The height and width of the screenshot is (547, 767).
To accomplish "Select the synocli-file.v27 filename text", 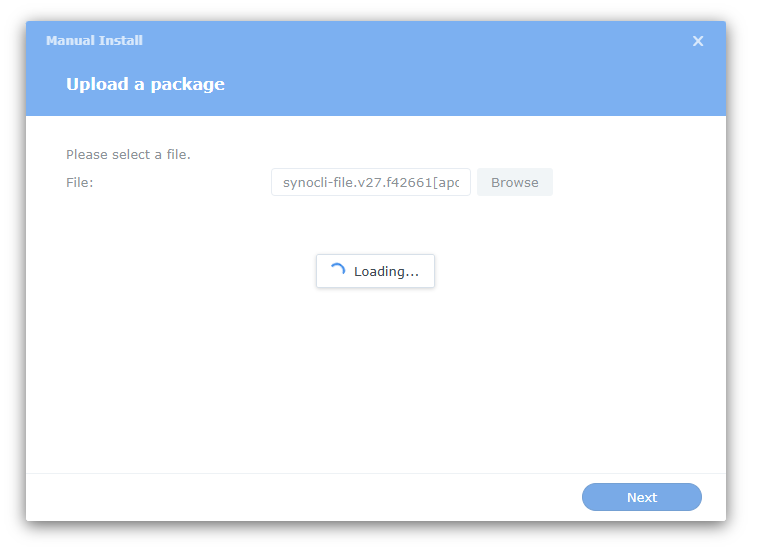I will point(371,182).
